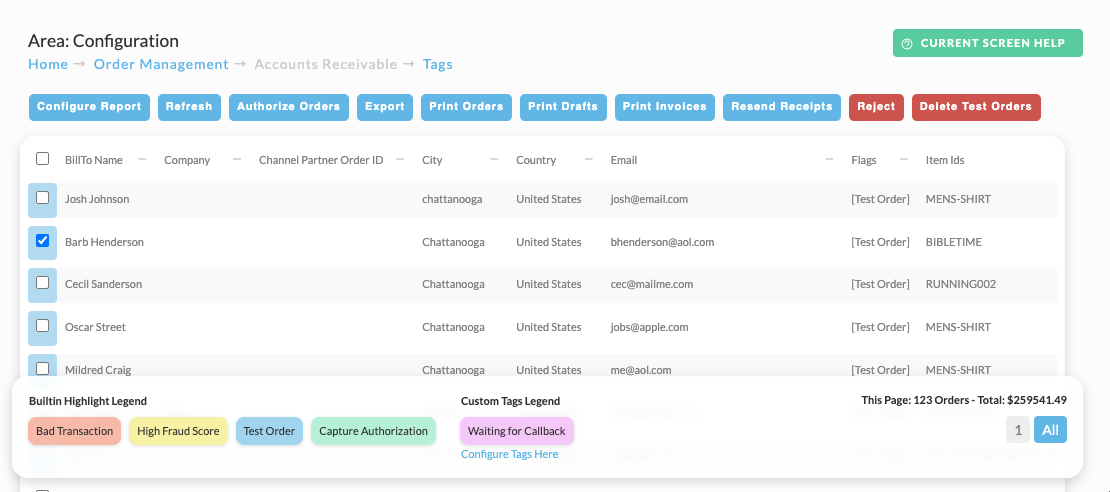Check the Josh Johnson row checkbox
The height and width of the screenshot is (492, 1110).
[x=42, y=198]
